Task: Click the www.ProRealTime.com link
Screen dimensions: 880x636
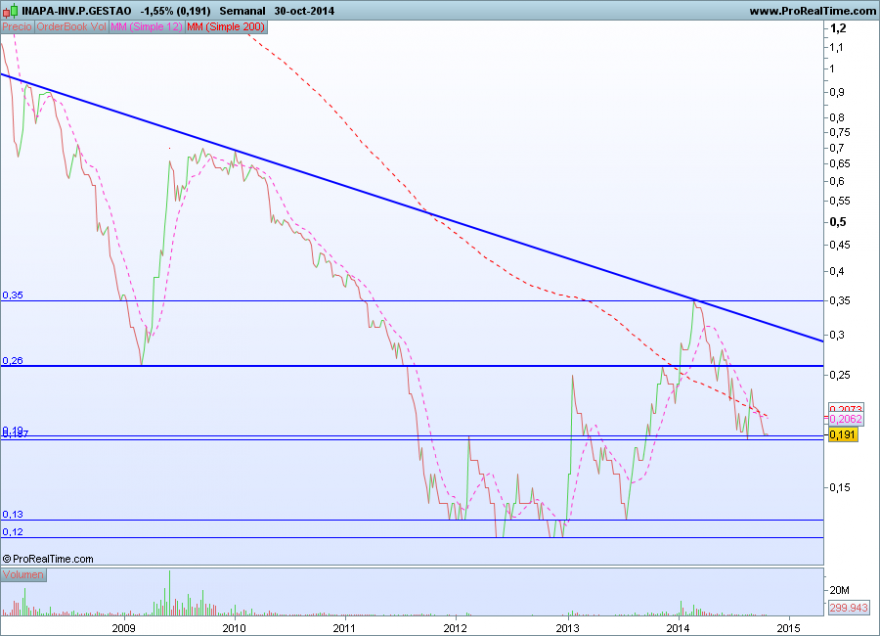Action: (812, 11)
